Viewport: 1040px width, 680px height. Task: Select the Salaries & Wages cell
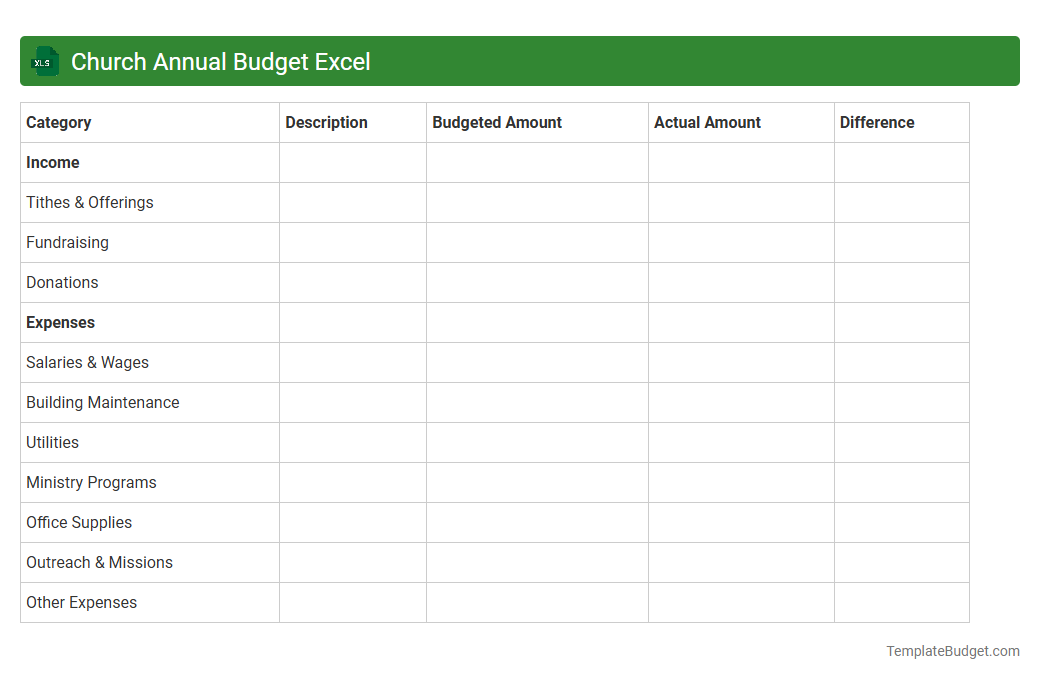coord(87,362)
